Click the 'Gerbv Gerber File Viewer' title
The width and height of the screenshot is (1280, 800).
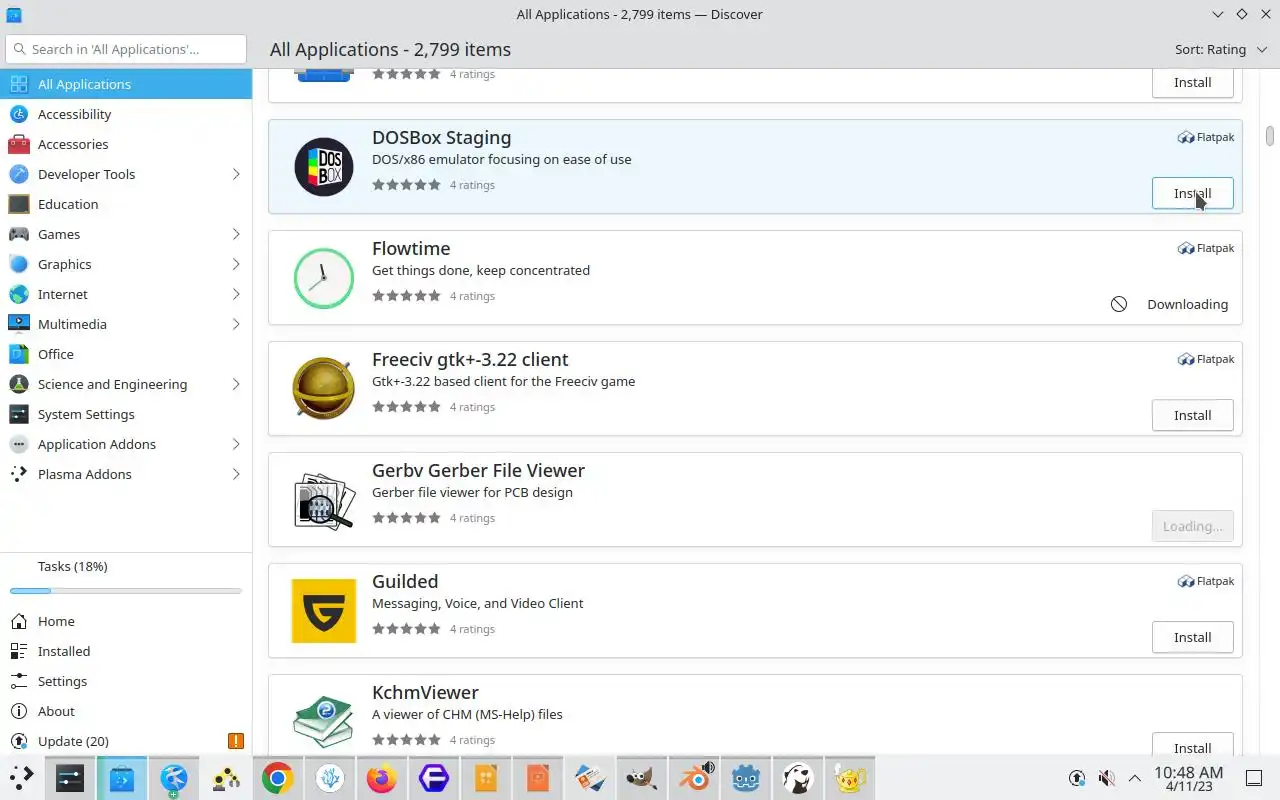click(478, 470)
